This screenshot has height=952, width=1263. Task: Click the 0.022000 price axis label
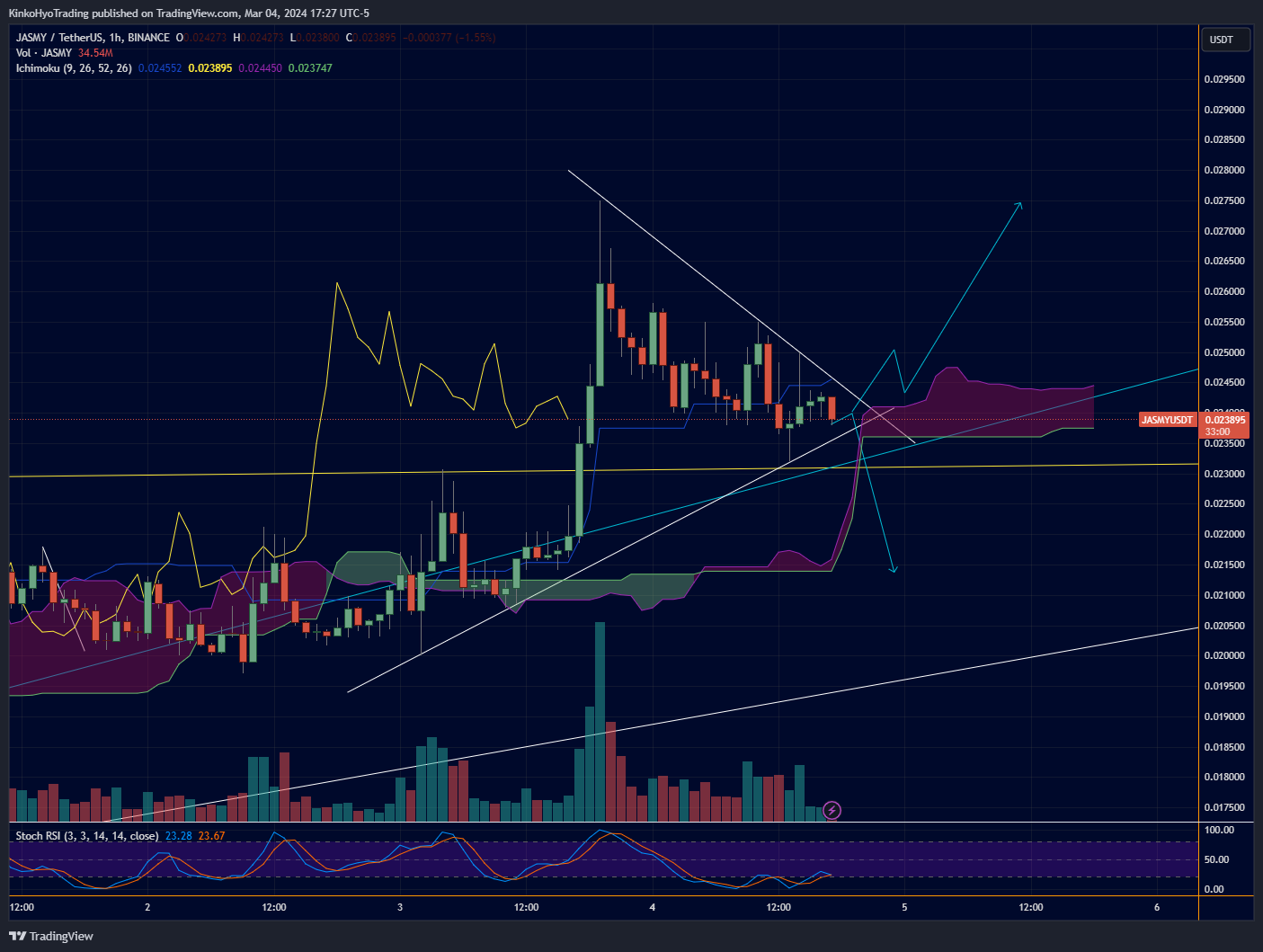point(1224,534)
